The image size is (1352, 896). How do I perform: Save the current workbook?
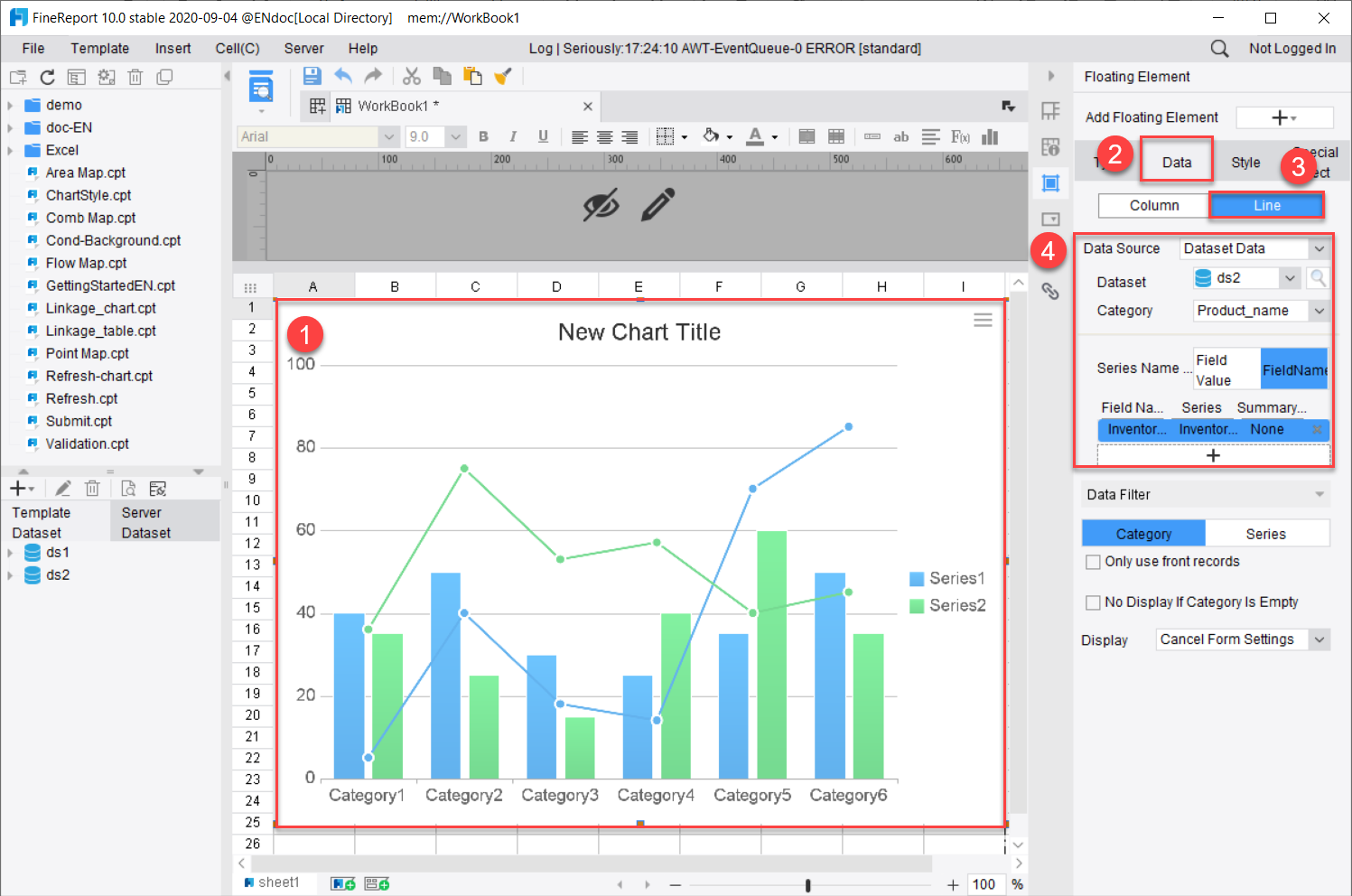point(312,76)
